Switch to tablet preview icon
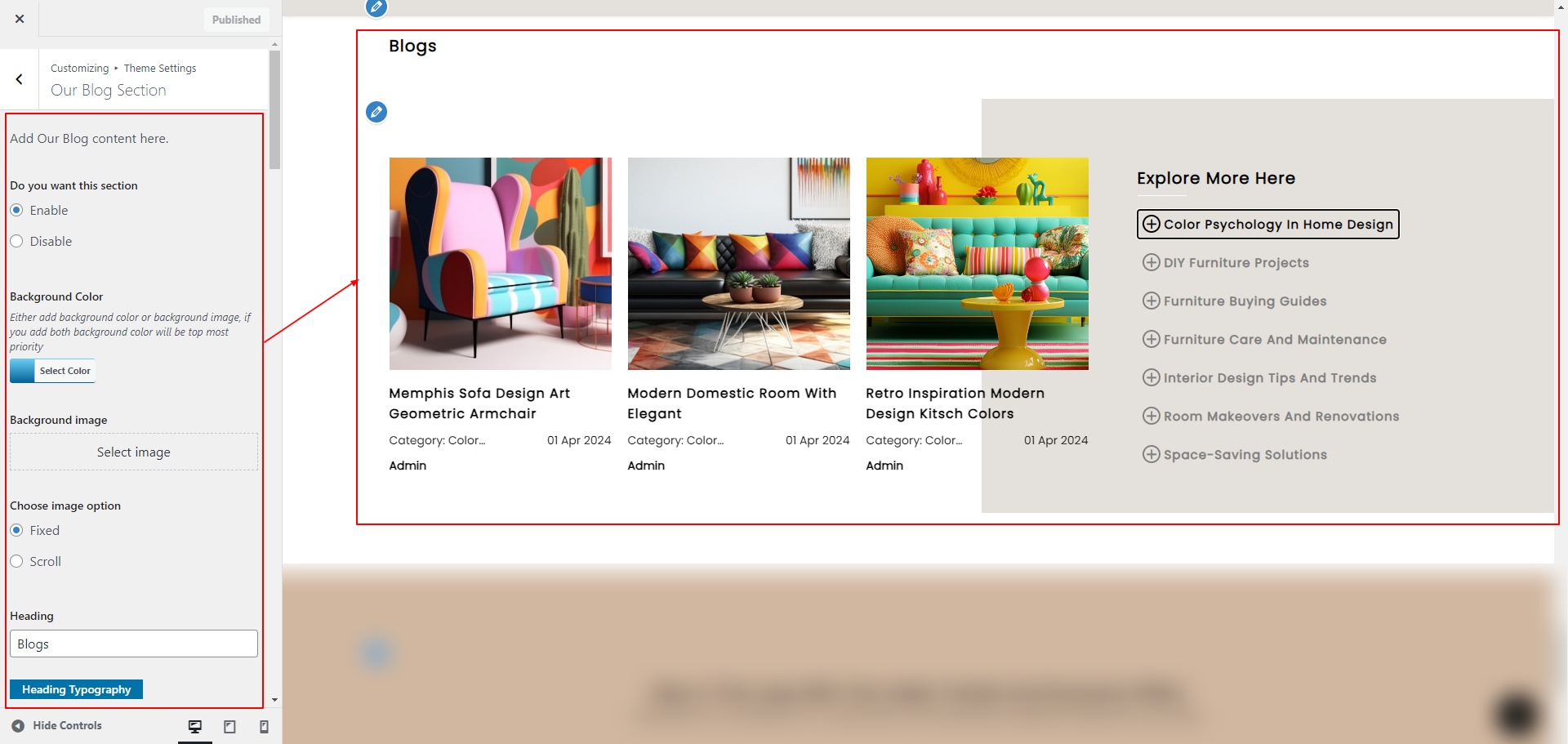Screen dimensions: 1568x744 [229, 726]
